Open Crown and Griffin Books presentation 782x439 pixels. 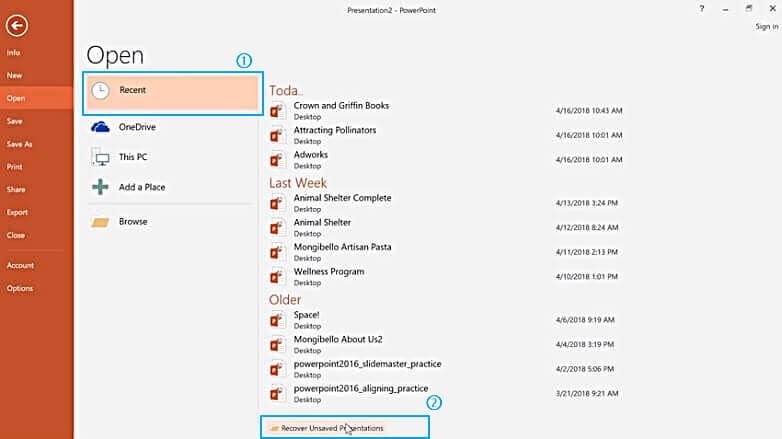pyautogui.click(x=341, y=105)
